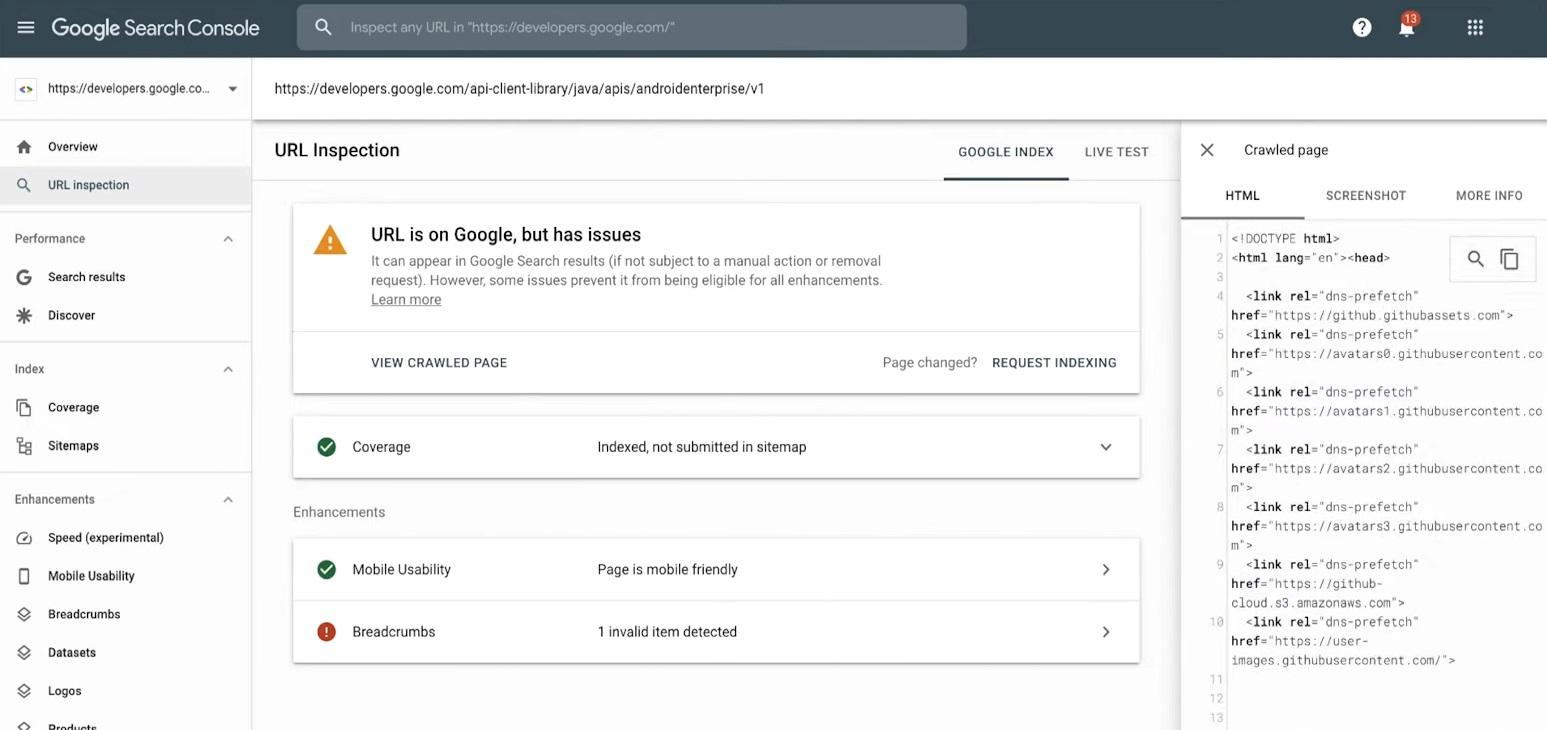The image size is (1547, 730).
Task: Collapse the Performance section
Action: pos(228,239)
